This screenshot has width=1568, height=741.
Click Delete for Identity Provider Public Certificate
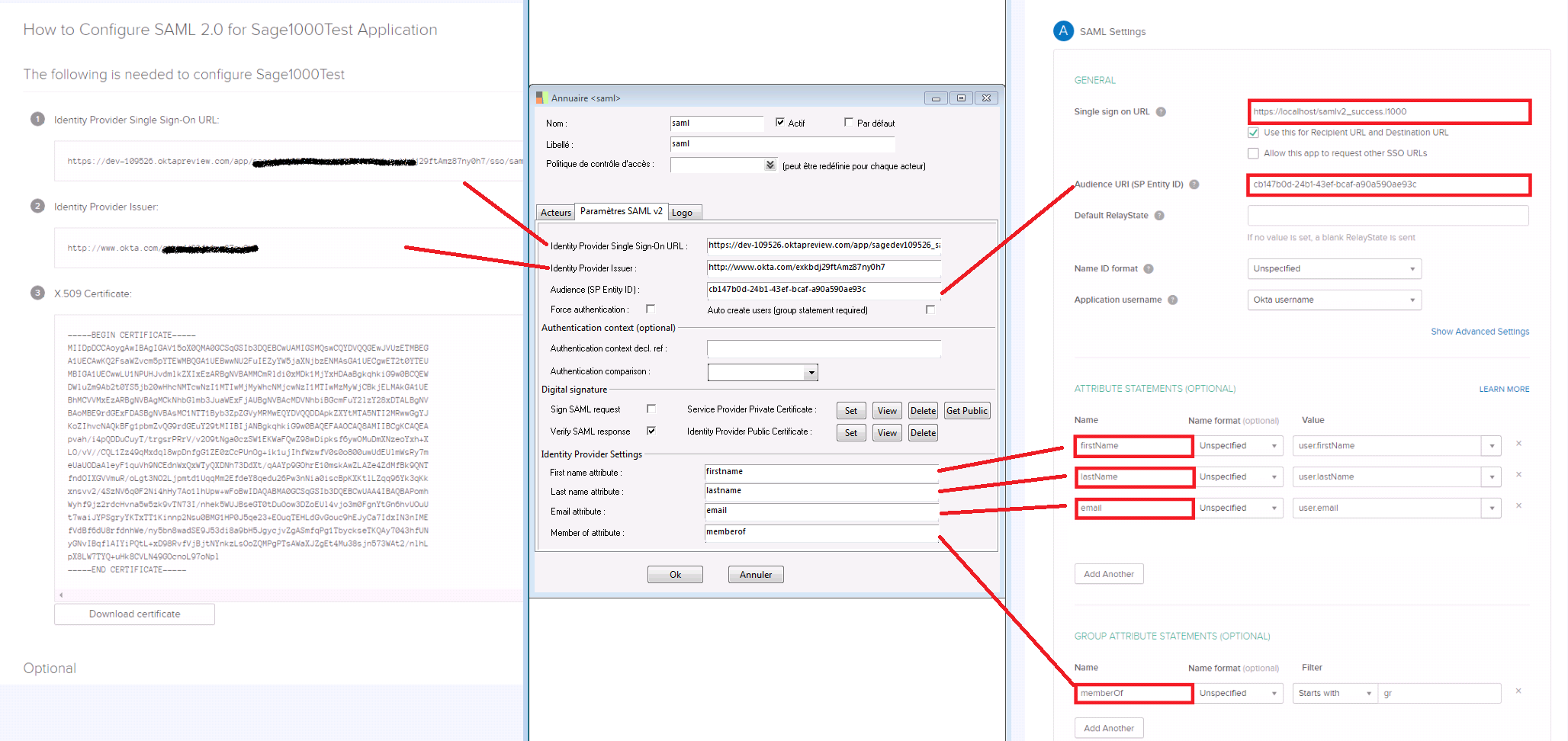point(923,433)
